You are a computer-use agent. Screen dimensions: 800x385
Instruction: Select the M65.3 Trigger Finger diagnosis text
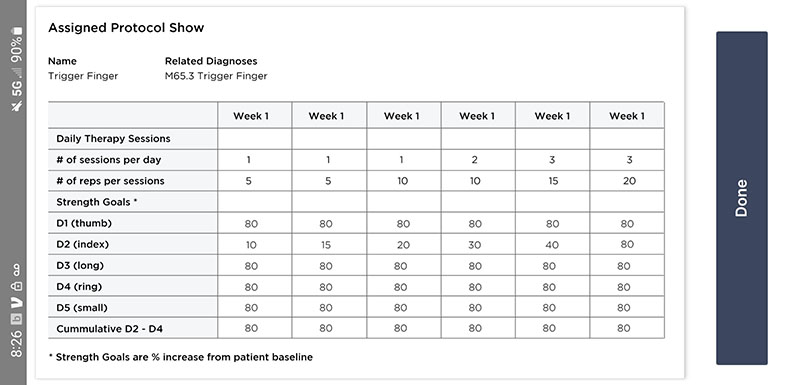point(216,76)
